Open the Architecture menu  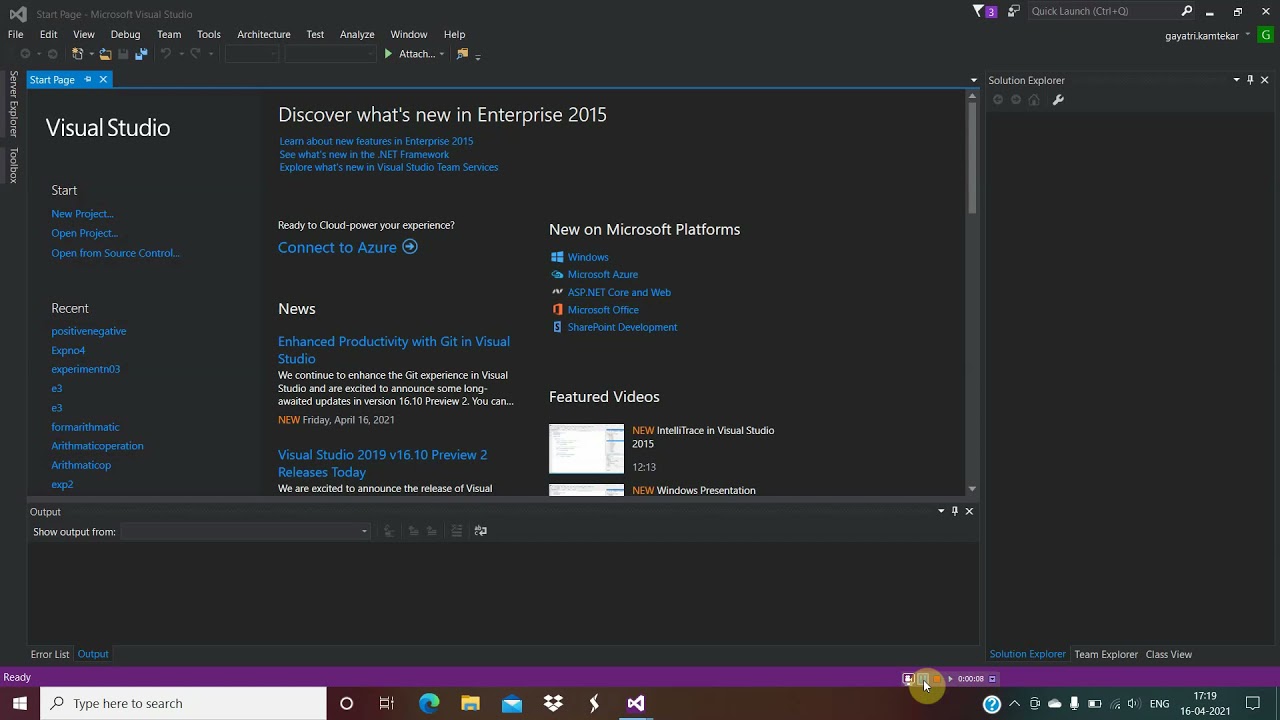[x=263, y=34]
